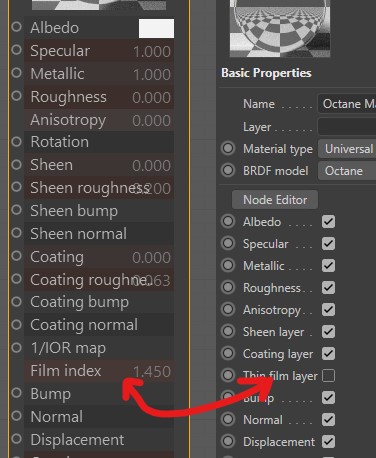Click the Albedo node input port circle
Viewport: 376px width, 458px height.
16,27
